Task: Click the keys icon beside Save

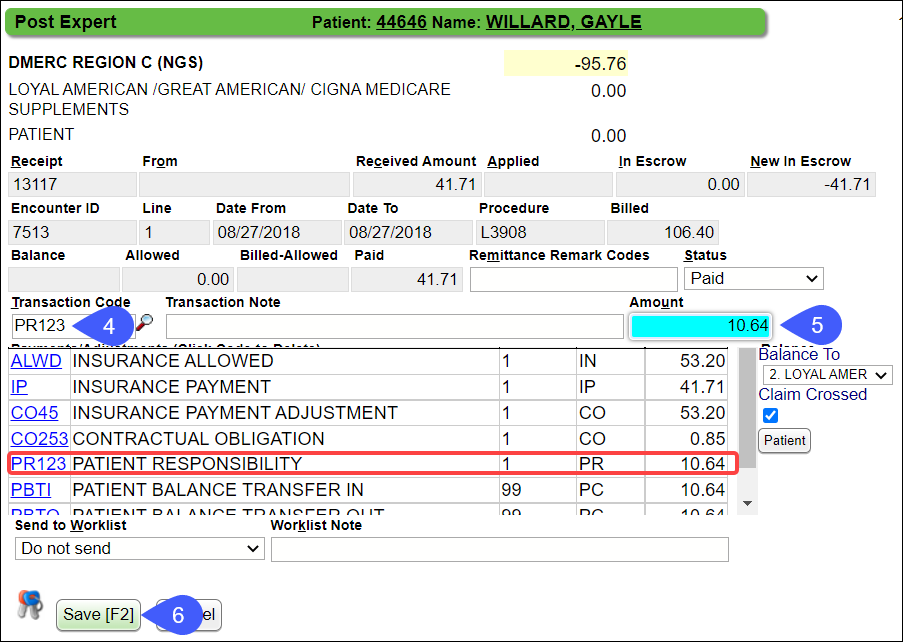Action: (28, 603)
